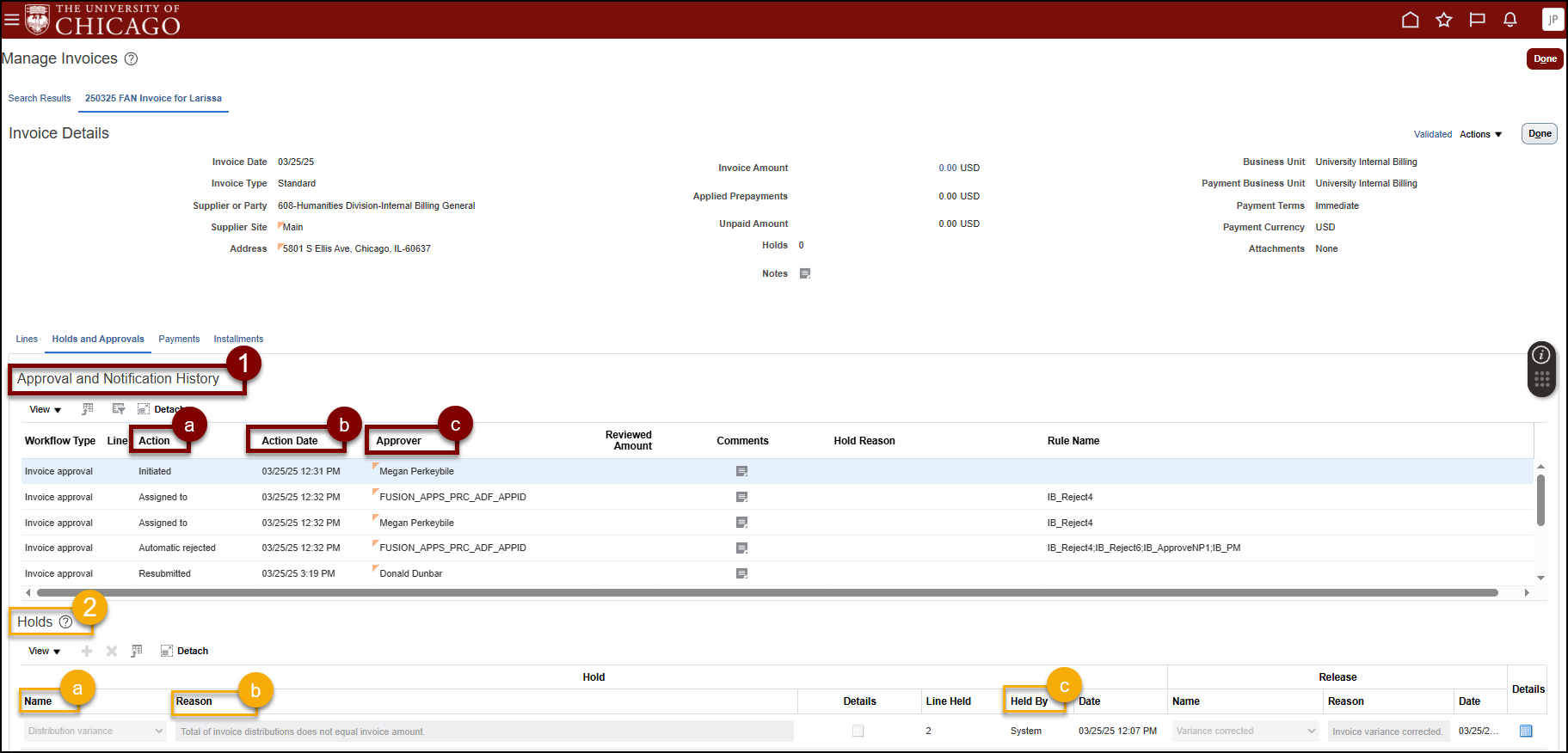Click Detach in Holds toolbar
This screenshot has width=1568, height=753.
(x=184, y=651)
